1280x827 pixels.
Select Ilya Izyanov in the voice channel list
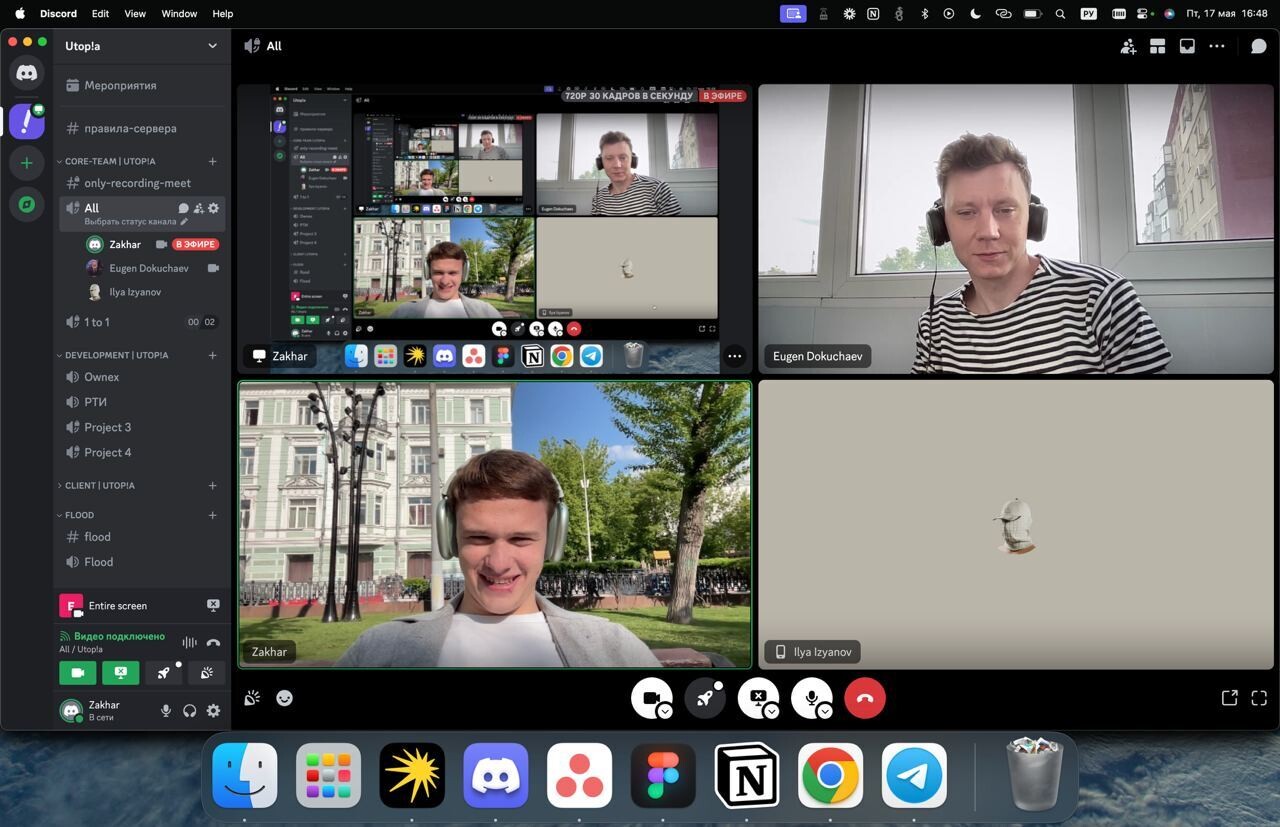153,292
